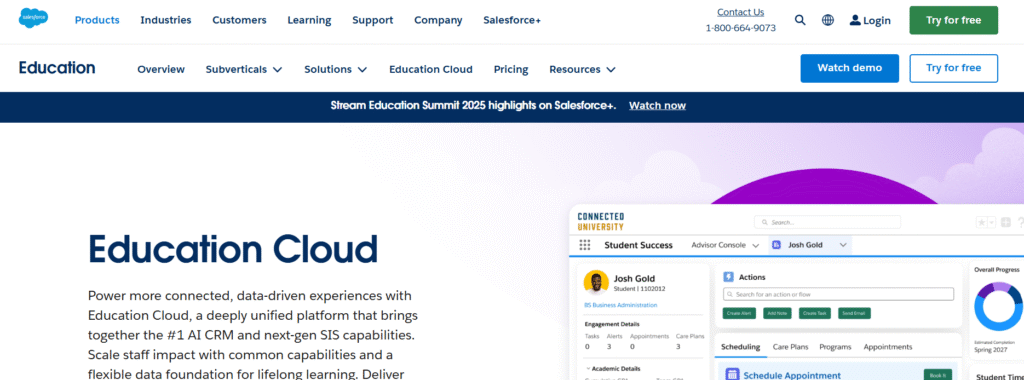Open the Education Cloud nav link
Viewport: 1024px width, 380px height.
click(431, 69)
